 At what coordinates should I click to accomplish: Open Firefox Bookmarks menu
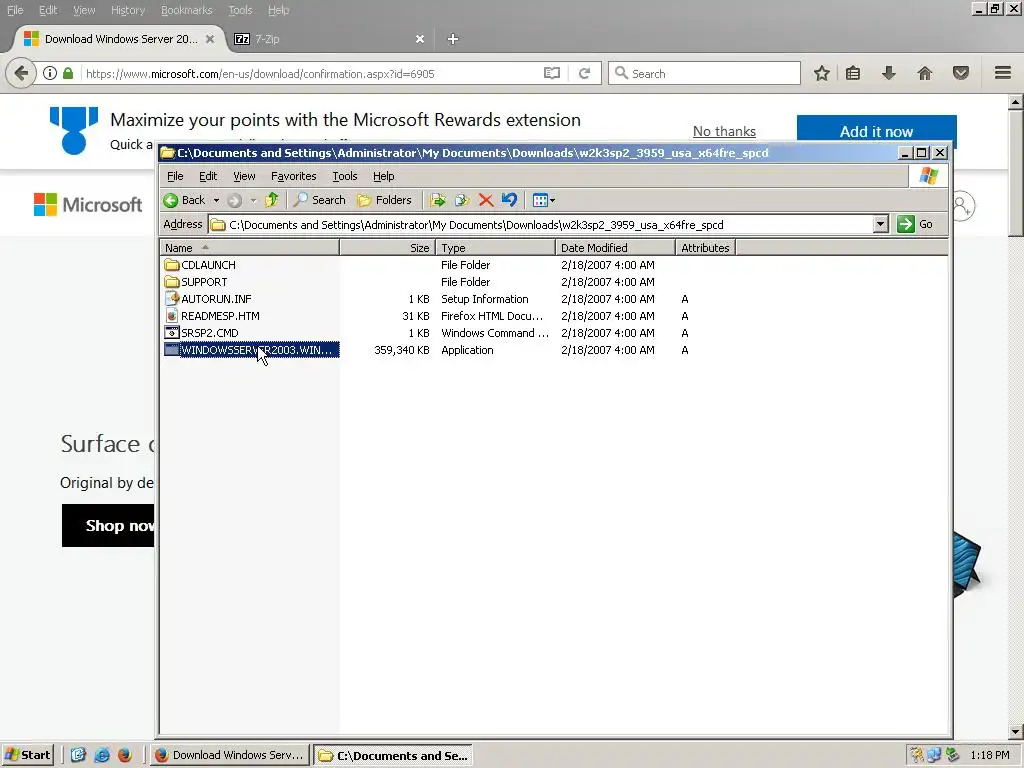click(186, 10)
